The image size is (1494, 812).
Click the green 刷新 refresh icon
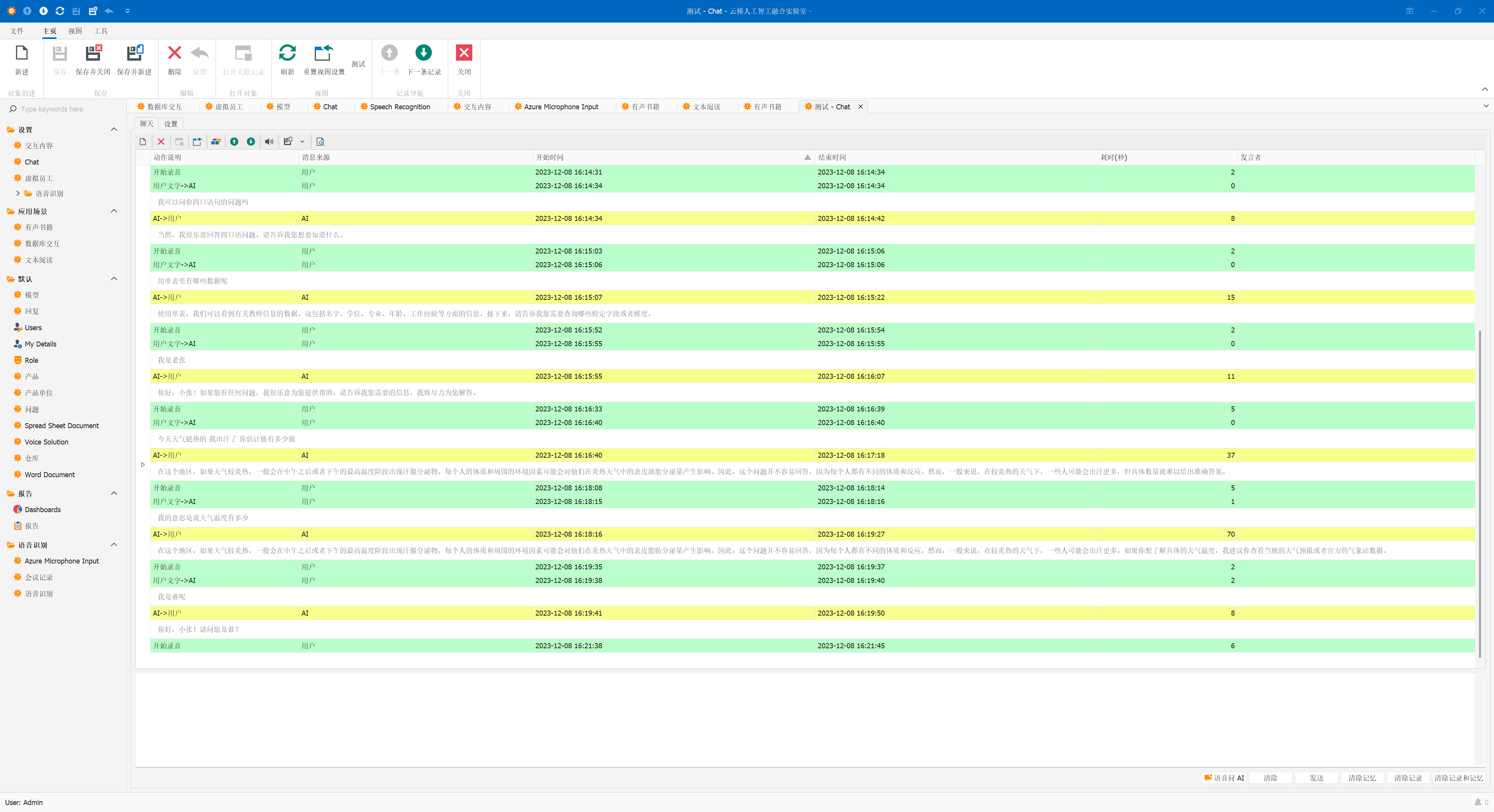click(x=287, y=53)
